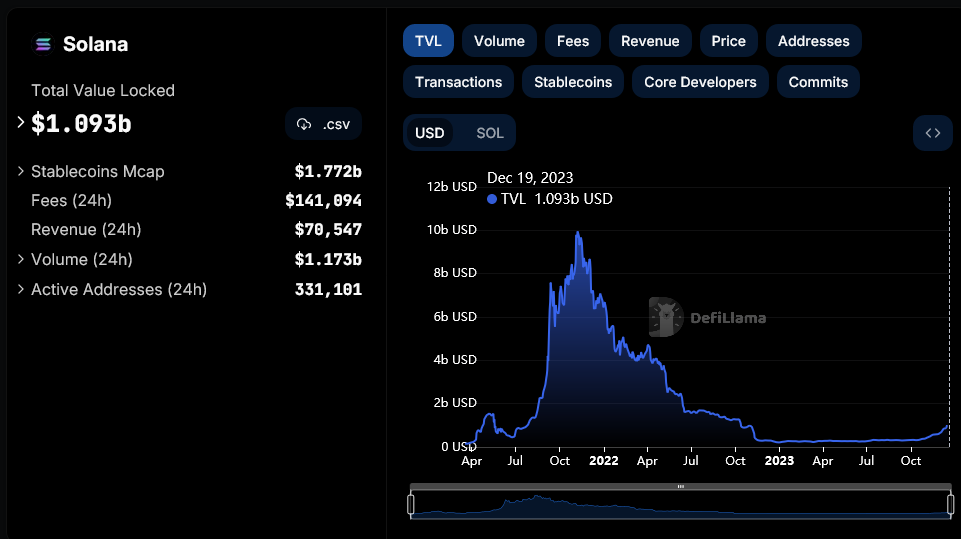
Task: Click the left handle of time range slider
Action: (x=411, y=504)
